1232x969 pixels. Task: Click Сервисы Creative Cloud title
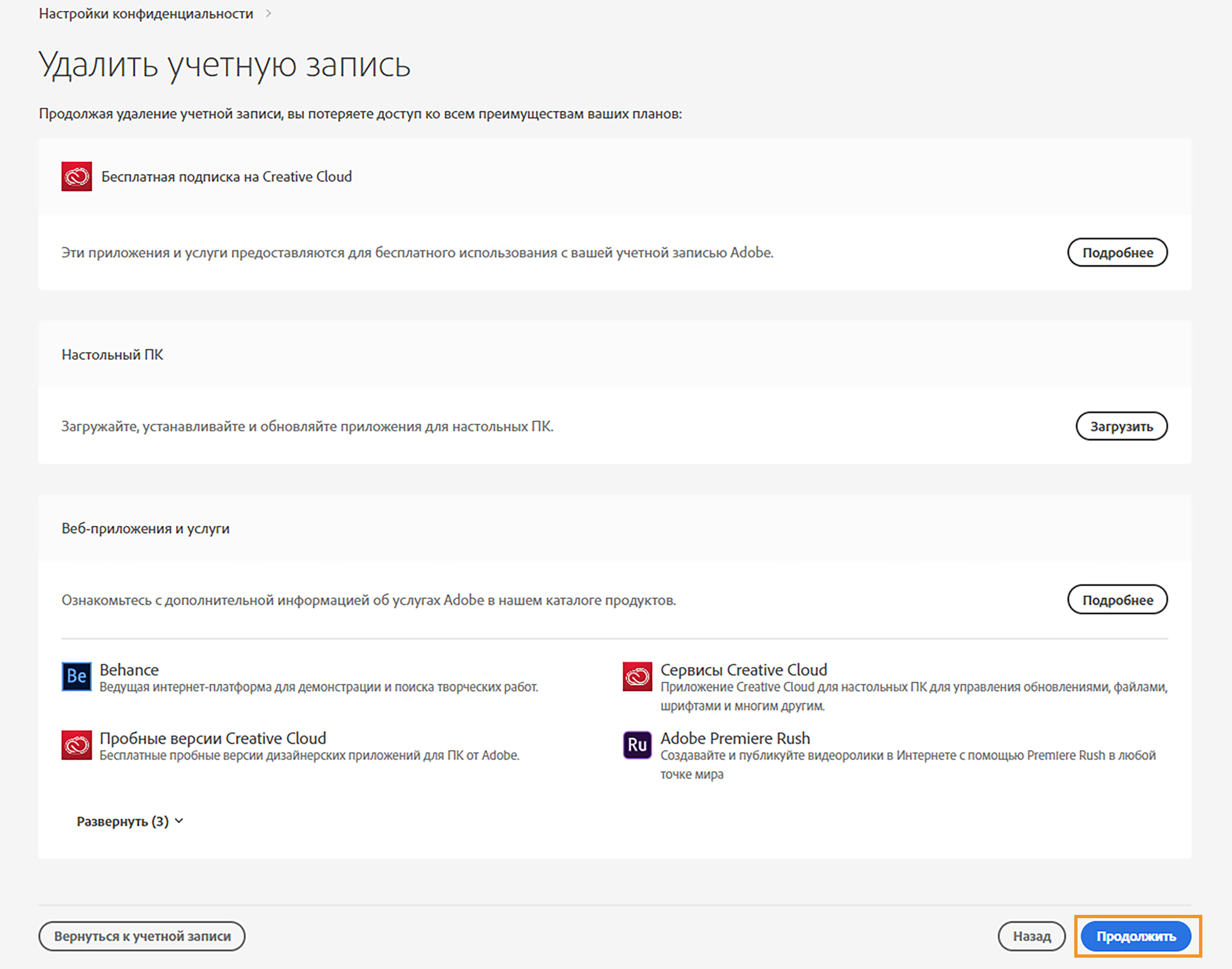(x=744, y=670)
